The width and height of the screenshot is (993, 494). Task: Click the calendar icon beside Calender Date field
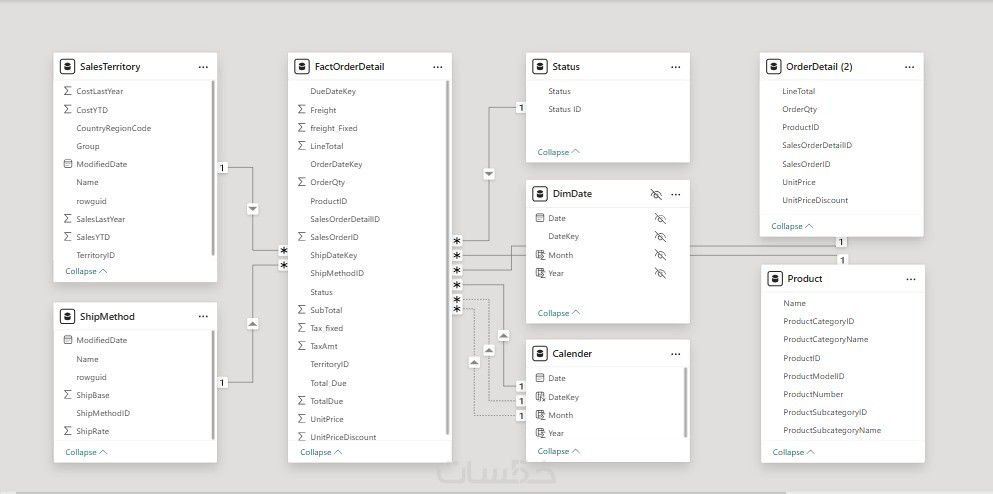540,378
